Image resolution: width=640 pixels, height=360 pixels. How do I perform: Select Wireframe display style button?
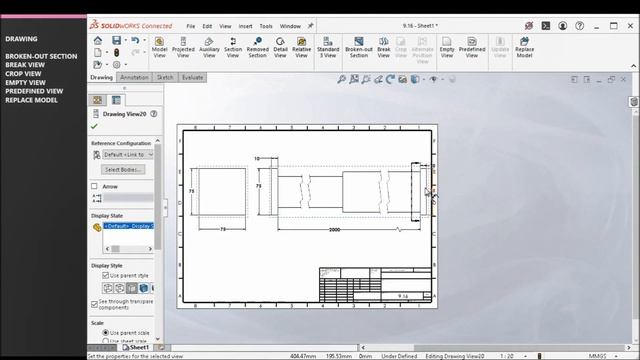108,288
